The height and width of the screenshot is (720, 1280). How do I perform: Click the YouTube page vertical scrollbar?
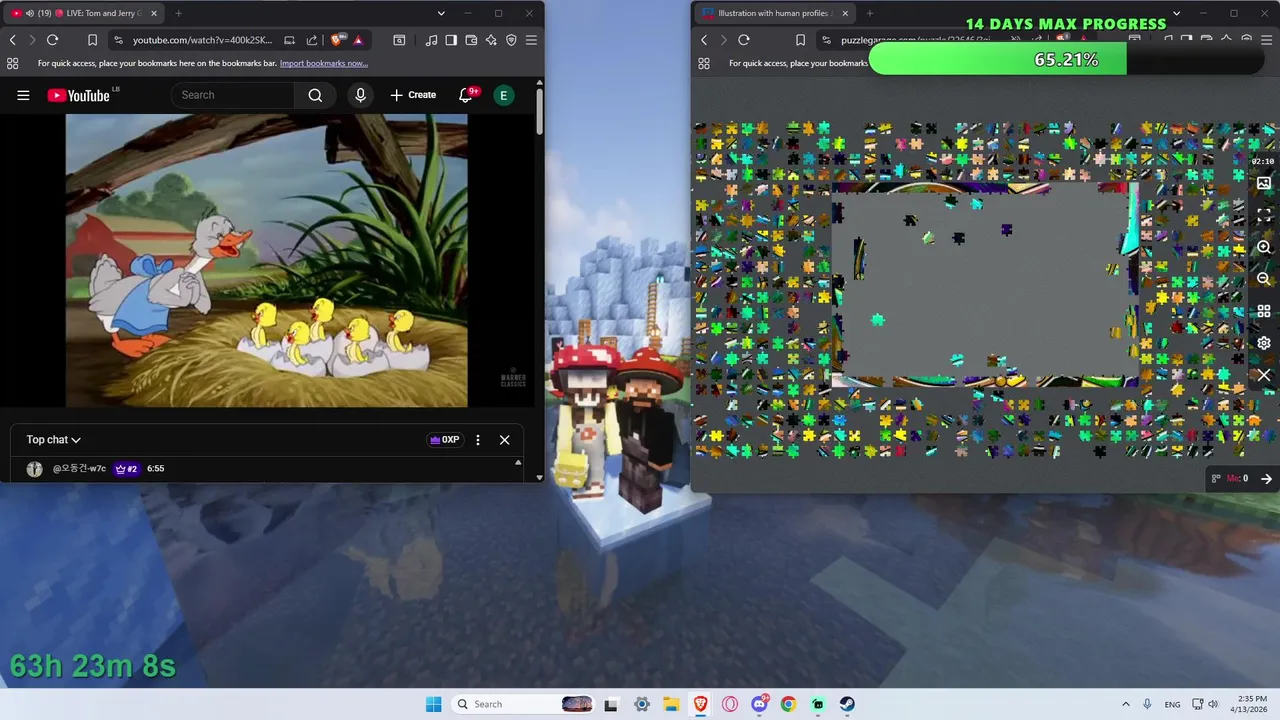540,112
